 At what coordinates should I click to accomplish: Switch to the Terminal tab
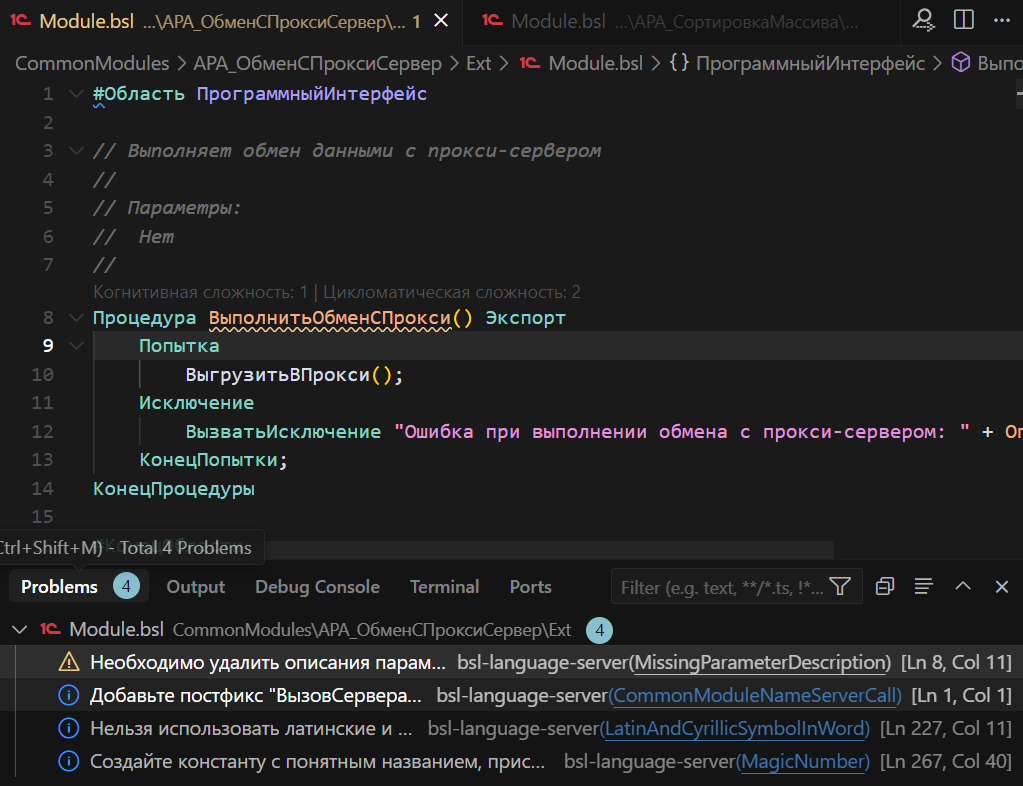pos(443,587)
